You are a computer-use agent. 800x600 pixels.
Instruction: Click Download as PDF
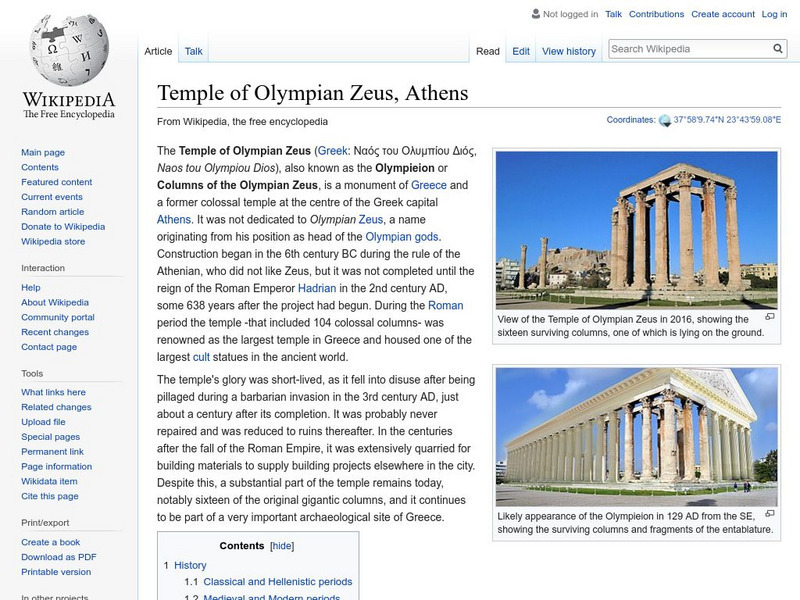59,557
